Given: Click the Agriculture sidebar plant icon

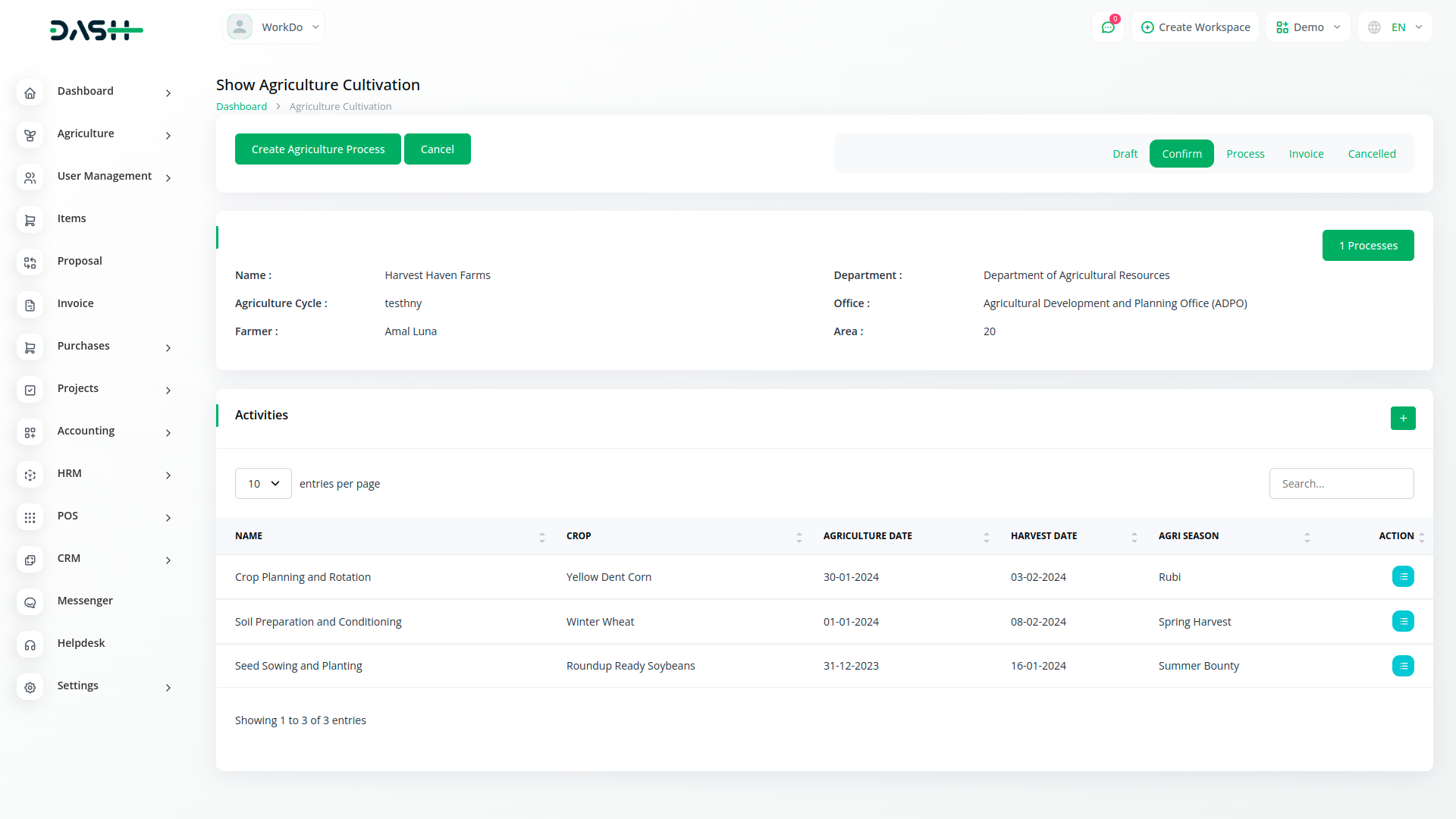Looking at the screenshot, I should (30, 136).
